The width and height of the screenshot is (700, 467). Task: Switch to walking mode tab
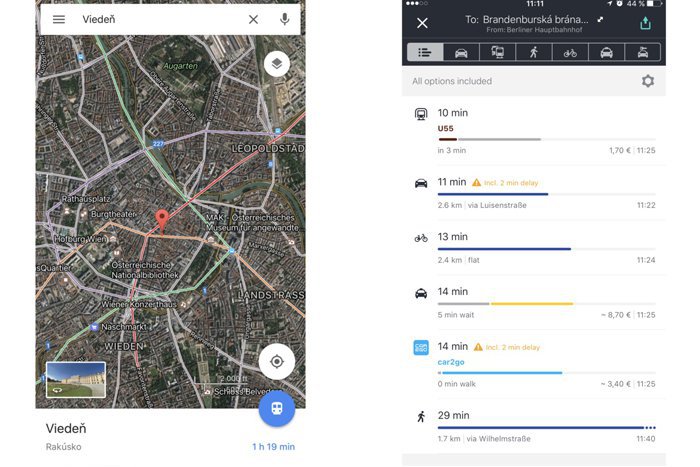click(x=533, y=52)
